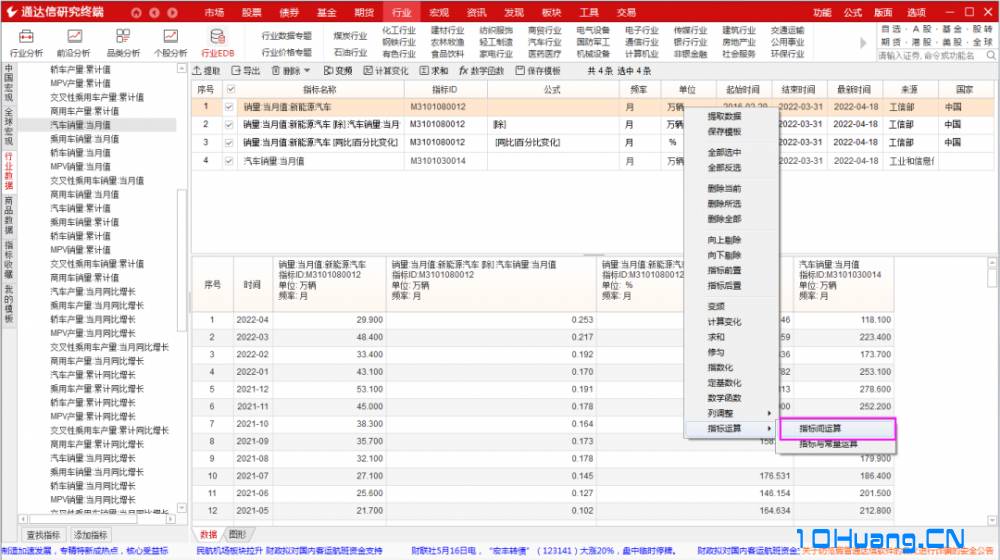Select 指数化 in context menu
1000x560 pixels.
pos(721,367)
